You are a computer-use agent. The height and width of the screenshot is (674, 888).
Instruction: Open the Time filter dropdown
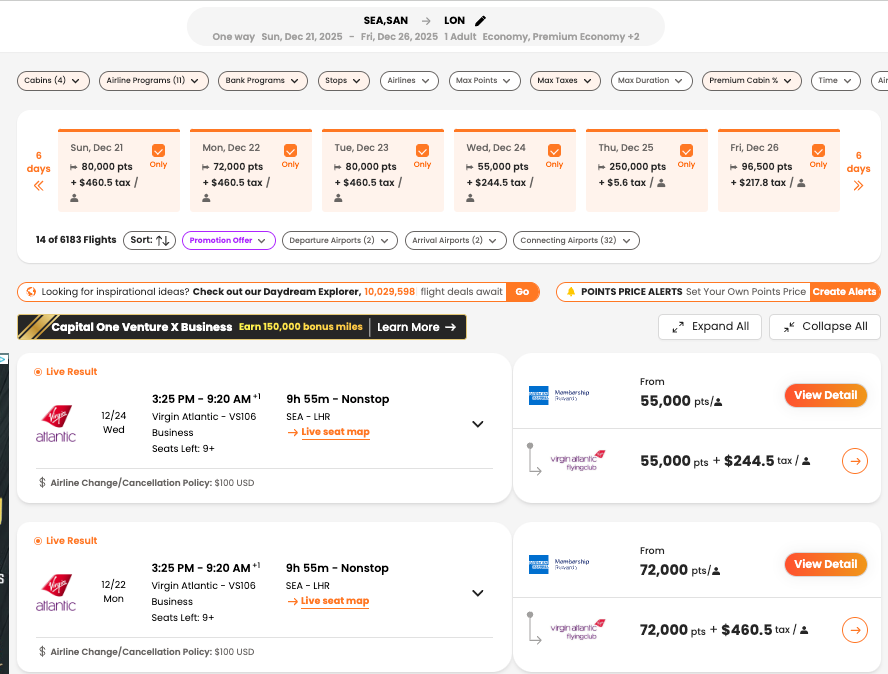(835, 80)
